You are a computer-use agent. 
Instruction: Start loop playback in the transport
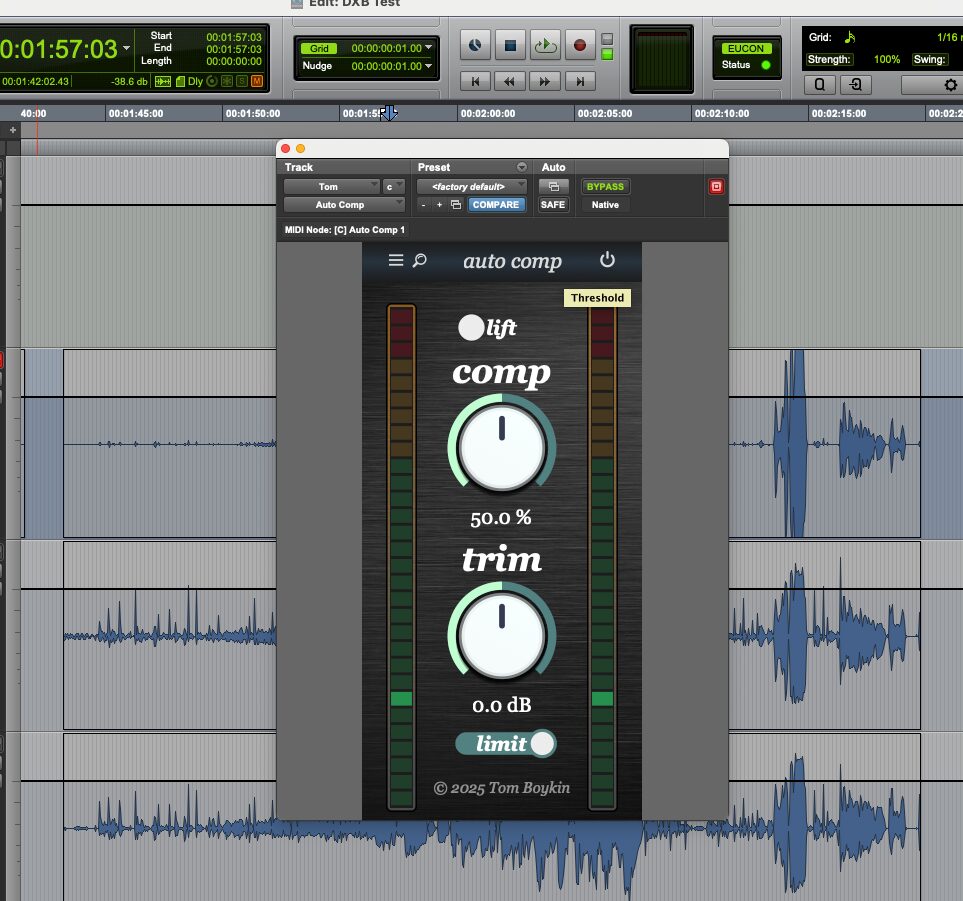(545, 45)
